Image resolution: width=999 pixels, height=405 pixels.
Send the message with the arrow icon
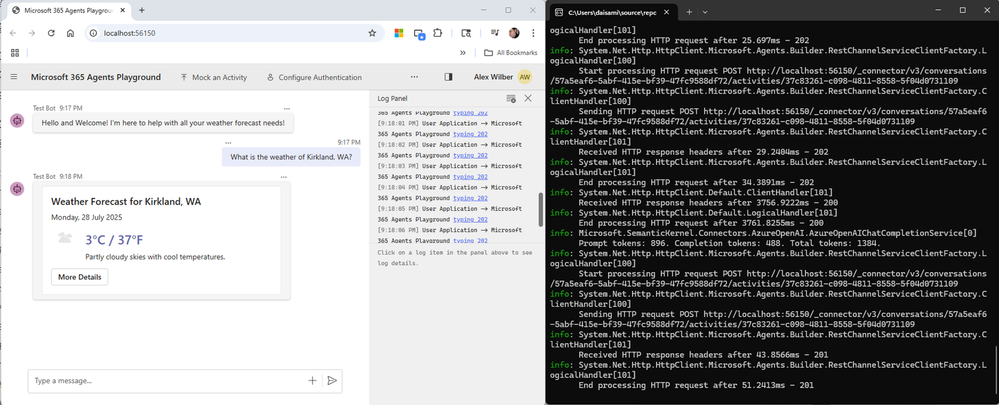click(x=332, y=380)
